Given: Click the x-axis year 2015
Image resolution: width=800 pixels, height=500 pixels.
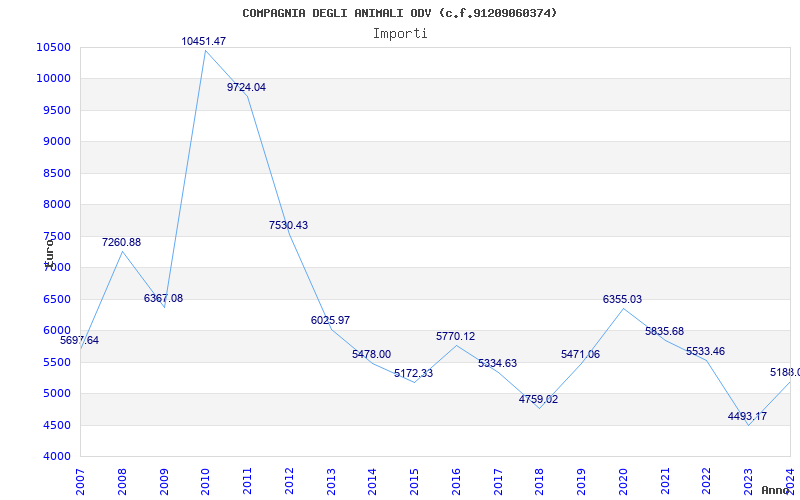Looking at the screenshot, I should (414, 482).
